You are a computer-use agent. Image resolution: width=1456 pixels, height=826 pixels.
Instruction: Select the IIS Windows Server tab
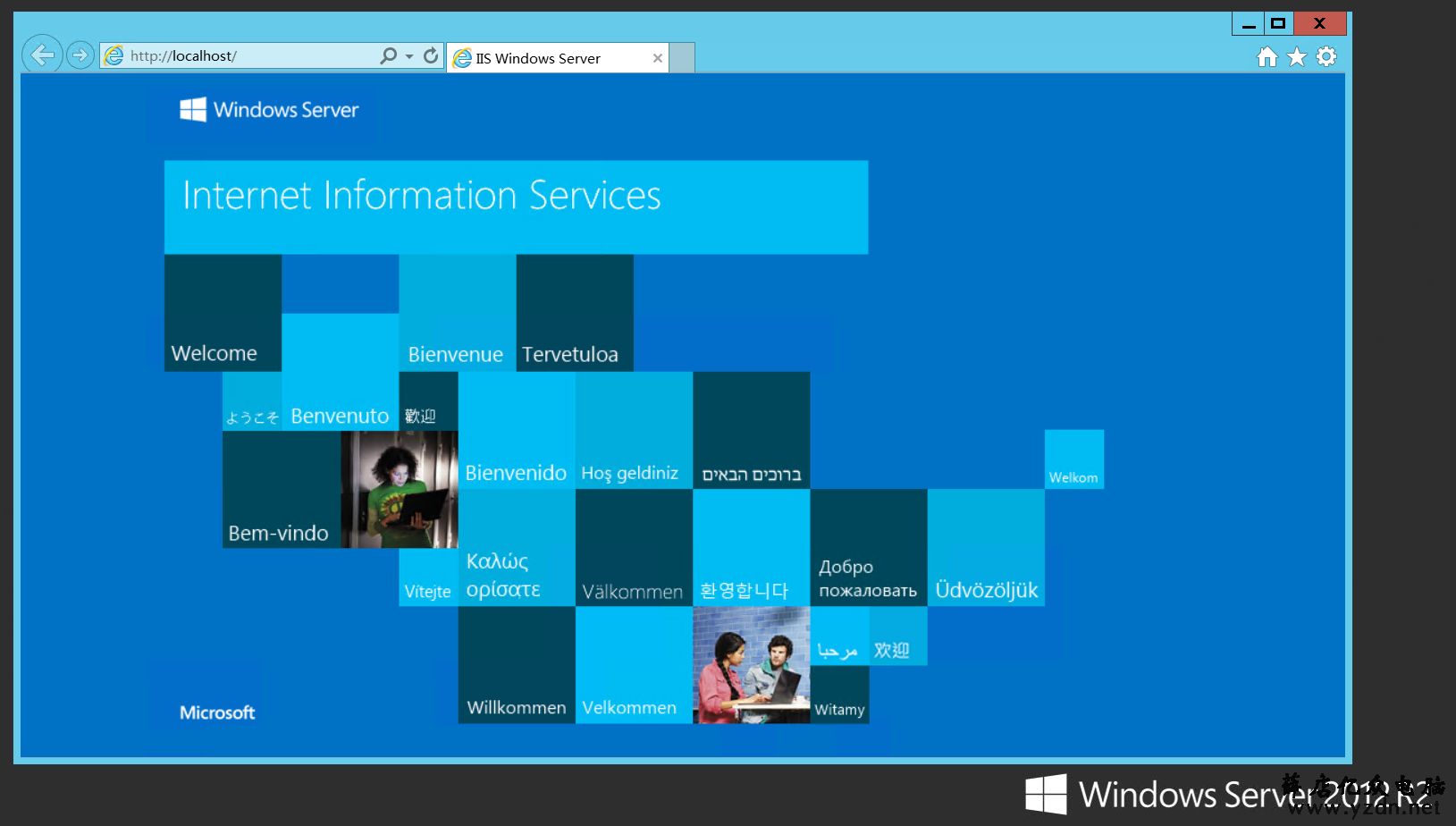tap(558, 58)
